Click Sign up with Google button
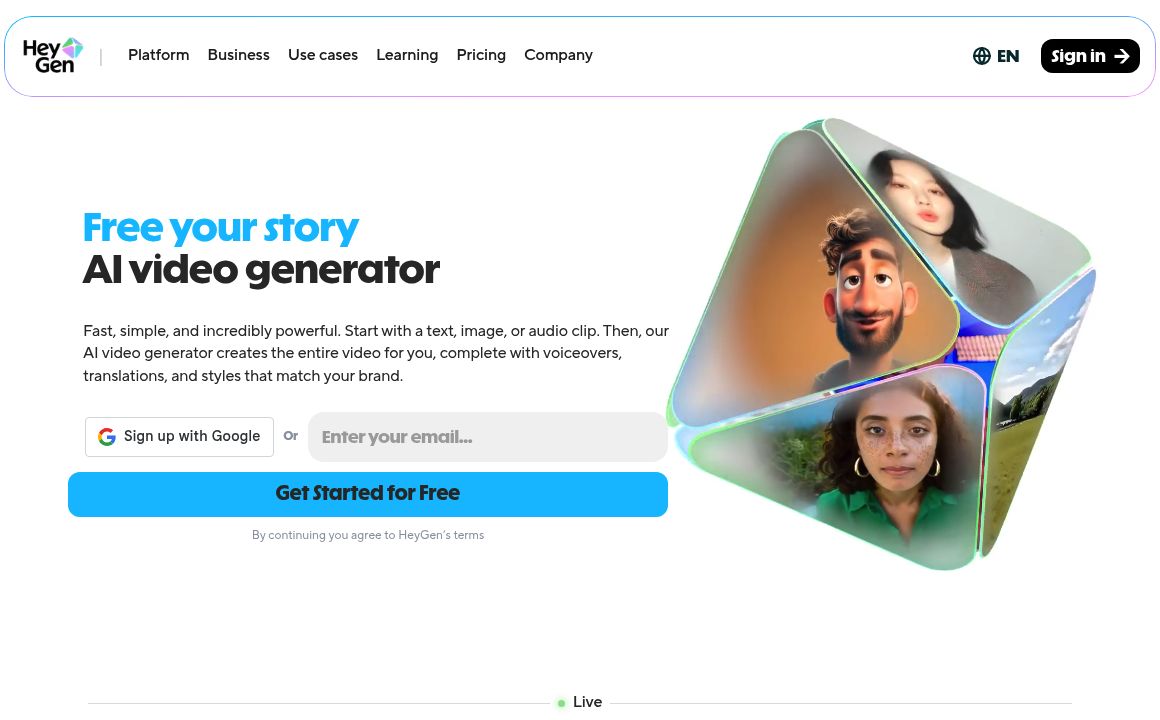Screen dimensions: 1160x720 point(179,437)
